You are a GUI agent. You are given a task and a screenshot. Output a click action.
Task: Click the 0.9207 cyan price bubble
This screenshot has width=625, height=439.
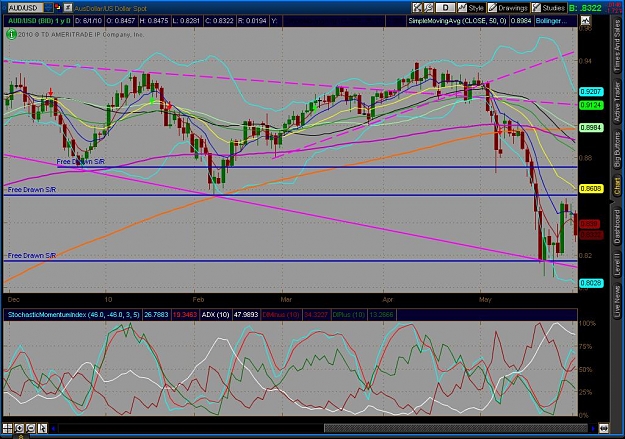(590, 92)
